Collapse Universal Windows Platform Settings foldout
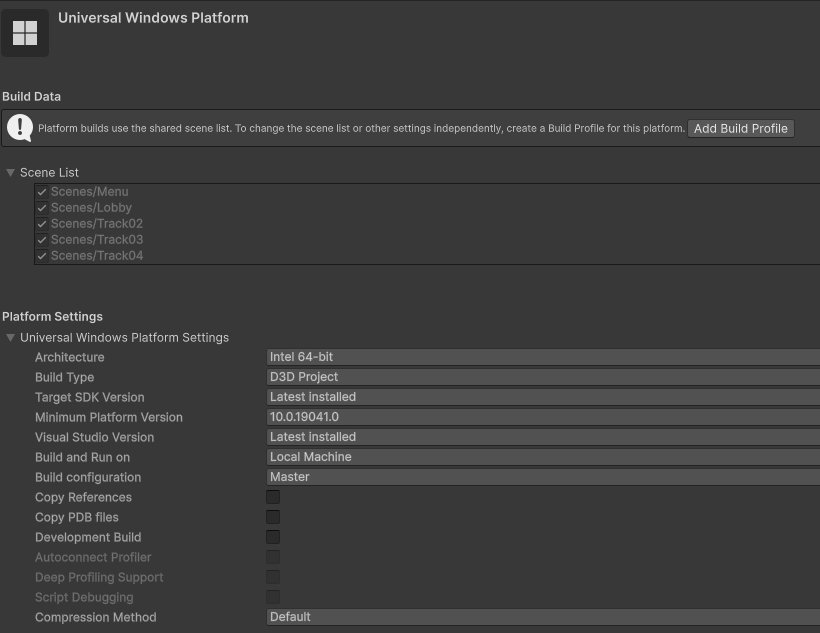The width and height of the screenshot is (820, 633). click(x=10, y=338)
